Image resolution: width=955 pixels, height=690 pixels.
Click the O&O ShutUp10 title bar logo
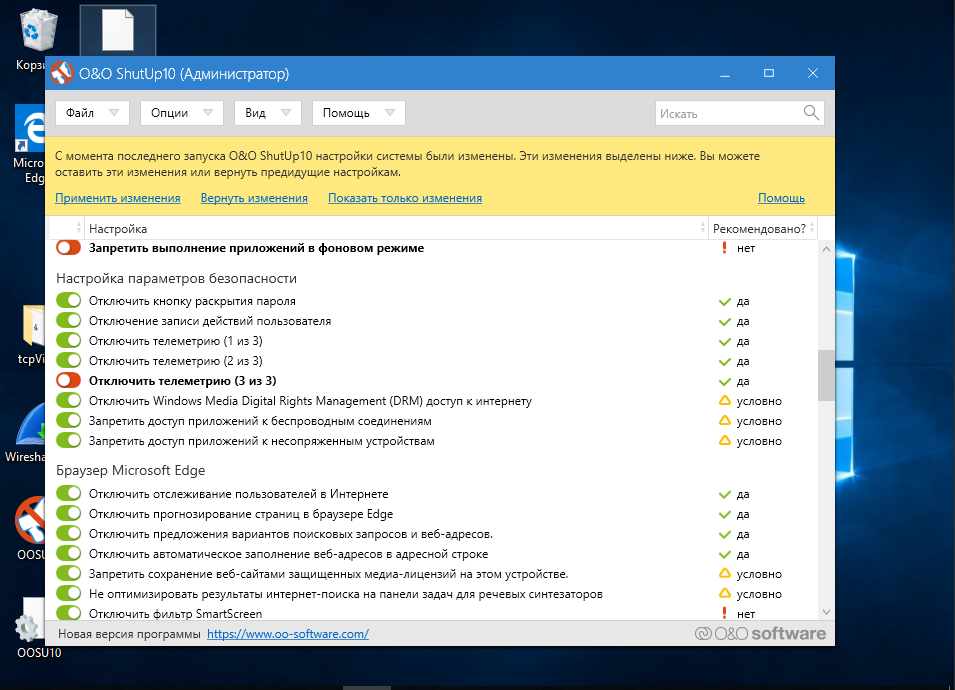62,74
